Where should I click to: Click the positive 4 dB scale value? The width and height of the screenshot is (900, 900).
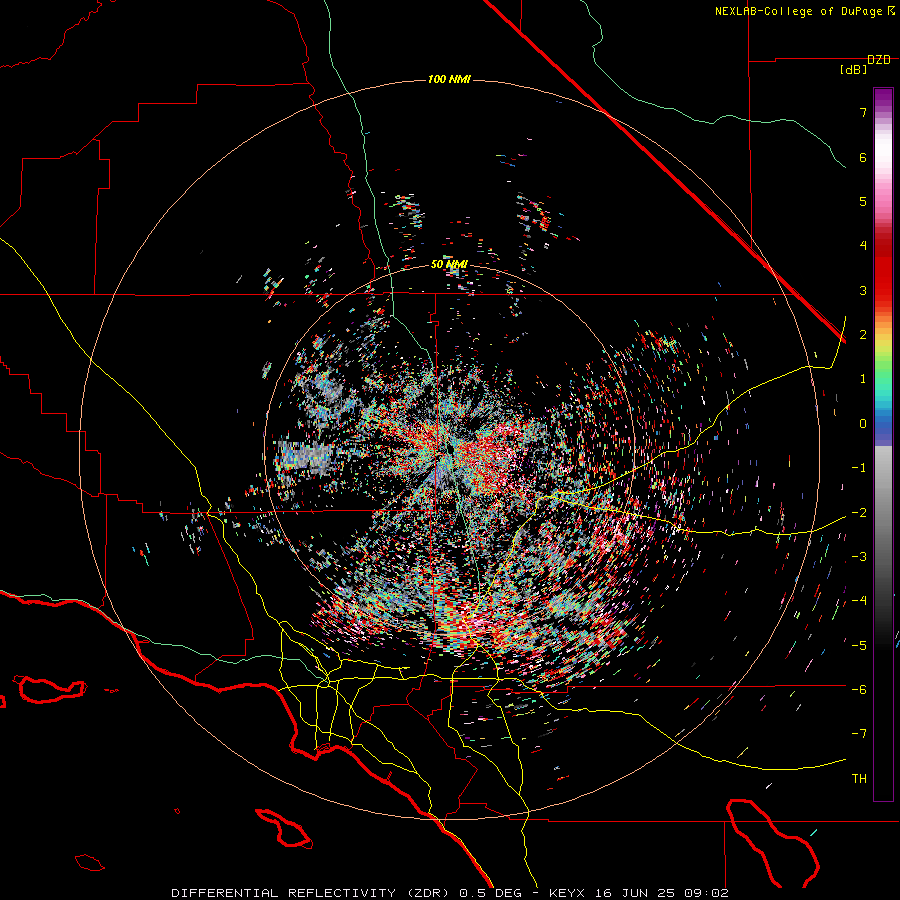point(863,246)
